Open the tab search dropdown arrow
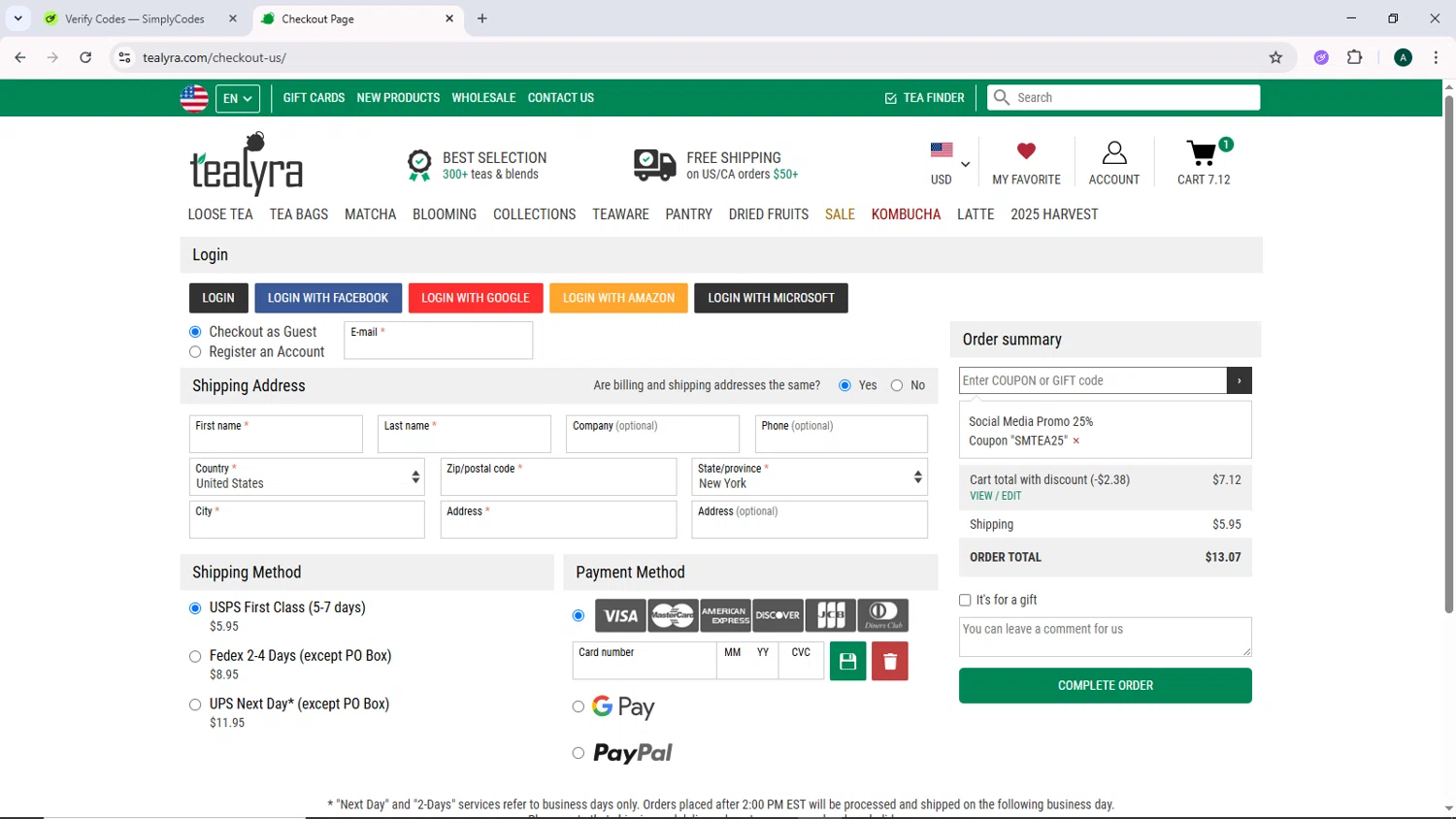 coord(17,18)
